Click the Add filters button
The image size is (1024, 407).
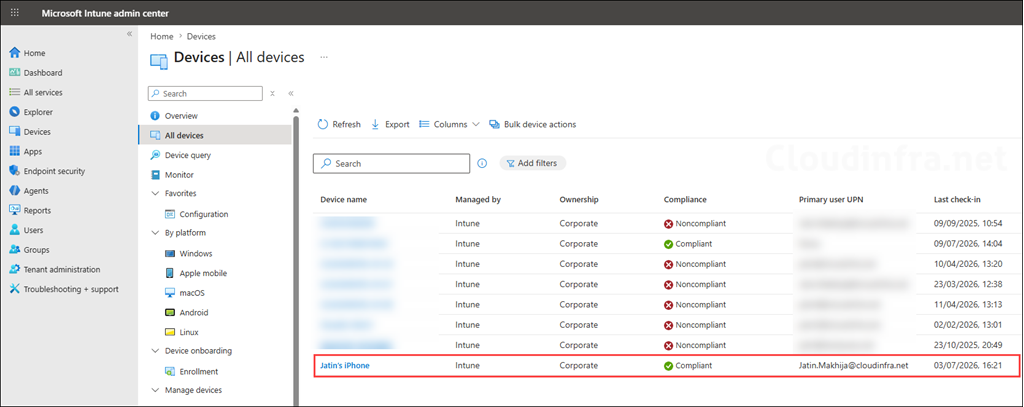click(532, 163)
